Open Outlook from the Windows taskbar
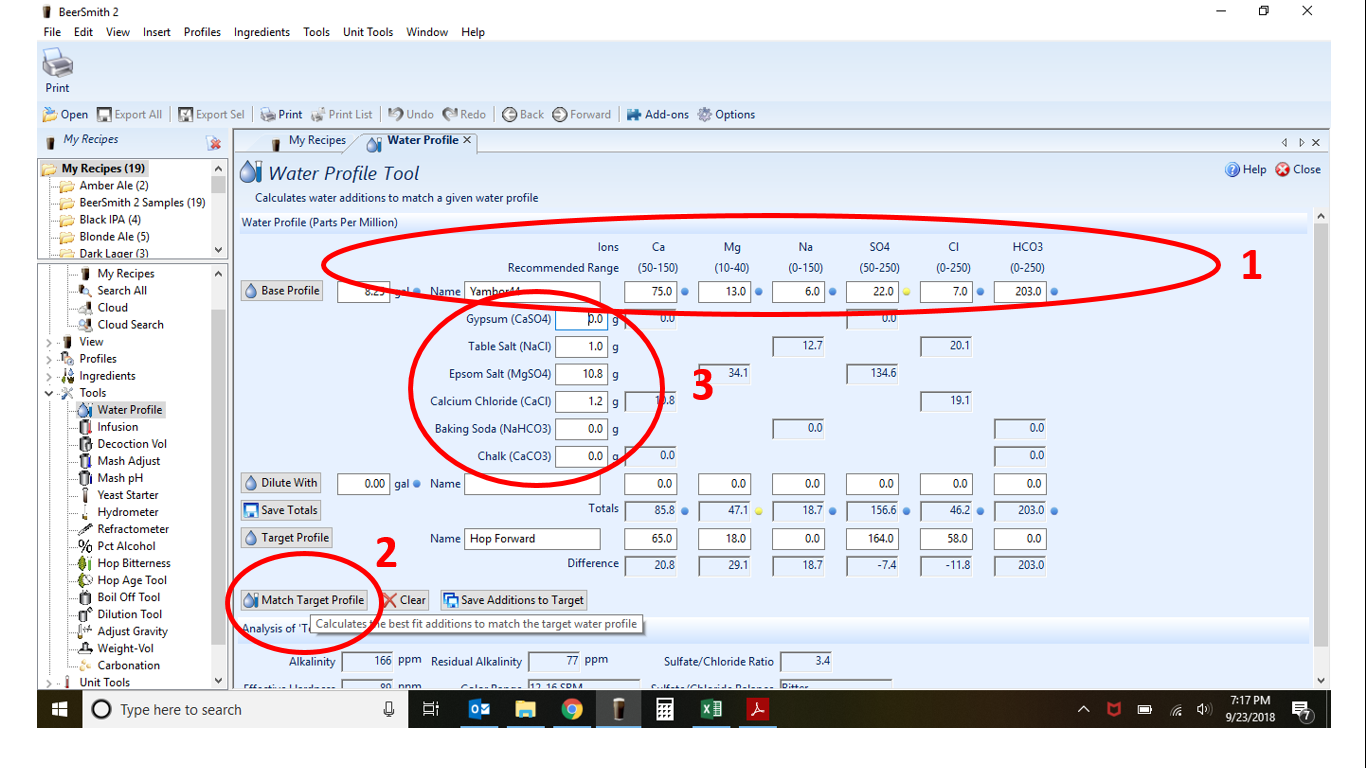 [x=479, y=709]
